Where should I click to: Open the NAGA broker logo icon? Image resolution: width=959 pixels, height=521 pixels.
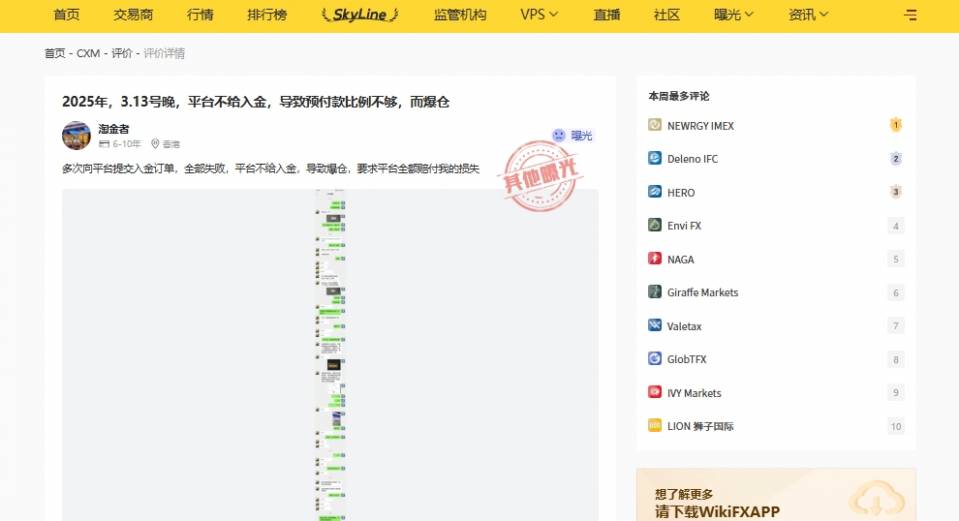click(x=654, y=258)
